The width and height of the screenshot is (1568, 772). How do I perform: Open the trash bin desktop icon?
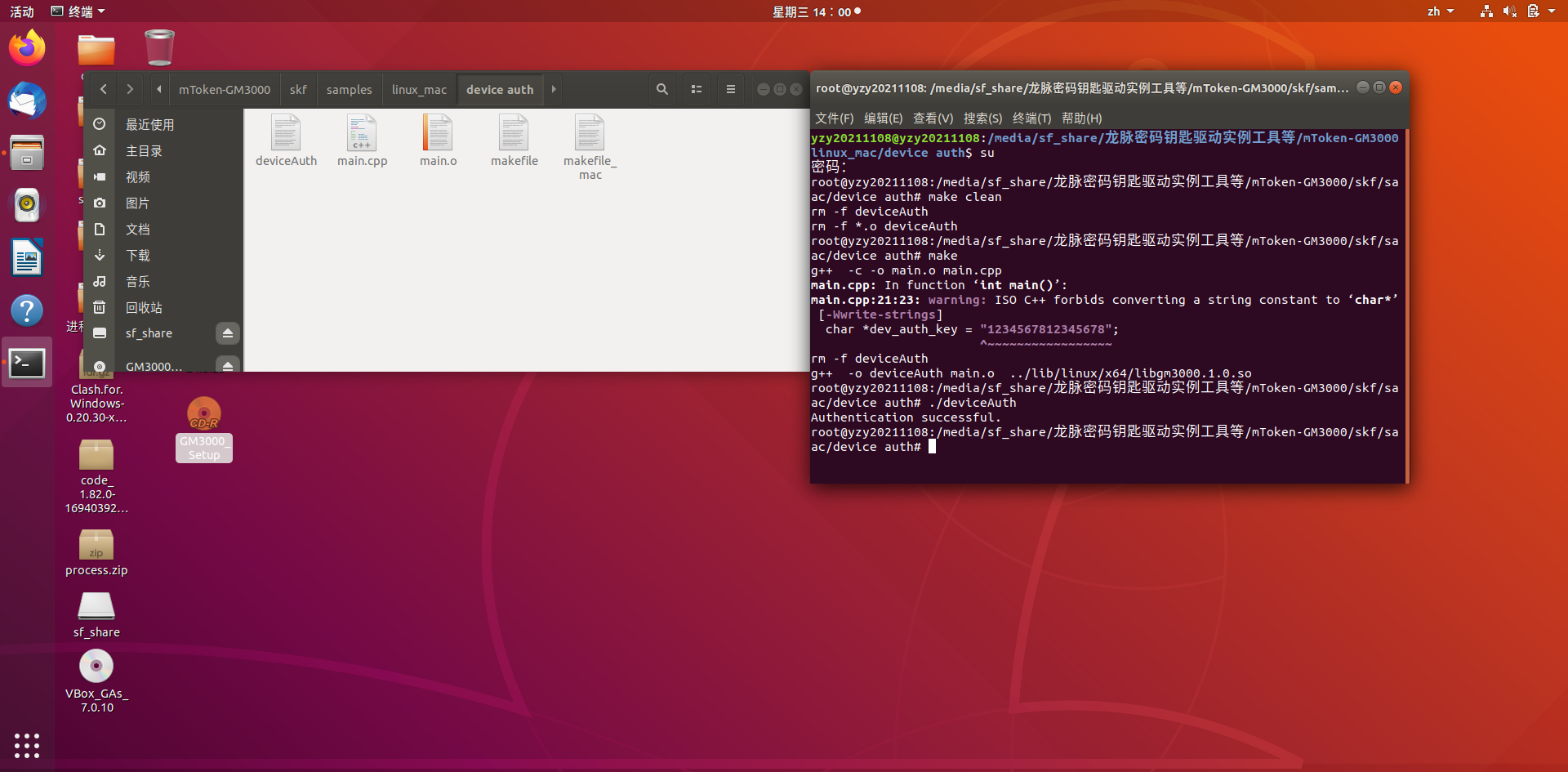(159, 47)
